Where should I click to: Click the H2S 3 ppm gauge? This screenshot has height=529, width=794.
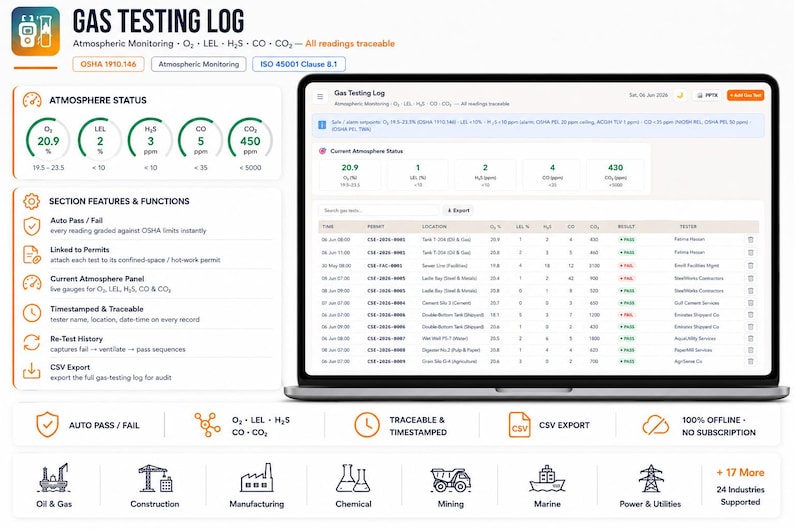pyautogui.click(x=150, y=140)
